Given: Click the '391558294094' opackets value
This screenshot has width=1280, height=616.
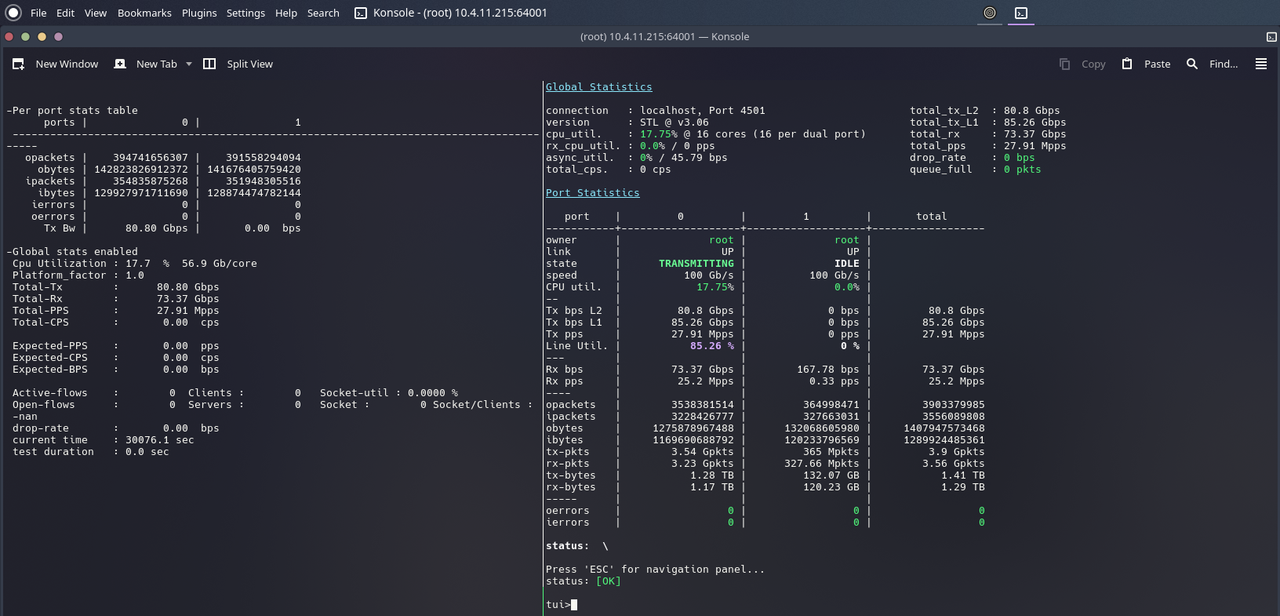Looking at the screenshot, I should (263, 158).
